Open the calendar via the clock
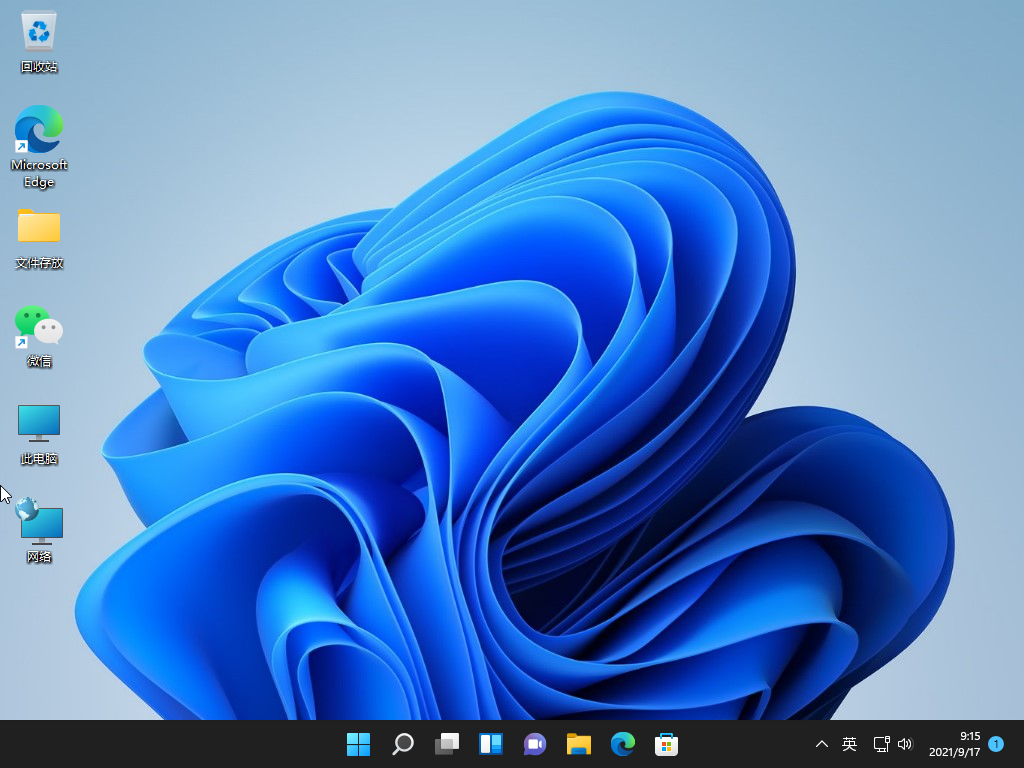 click(956, 744)
